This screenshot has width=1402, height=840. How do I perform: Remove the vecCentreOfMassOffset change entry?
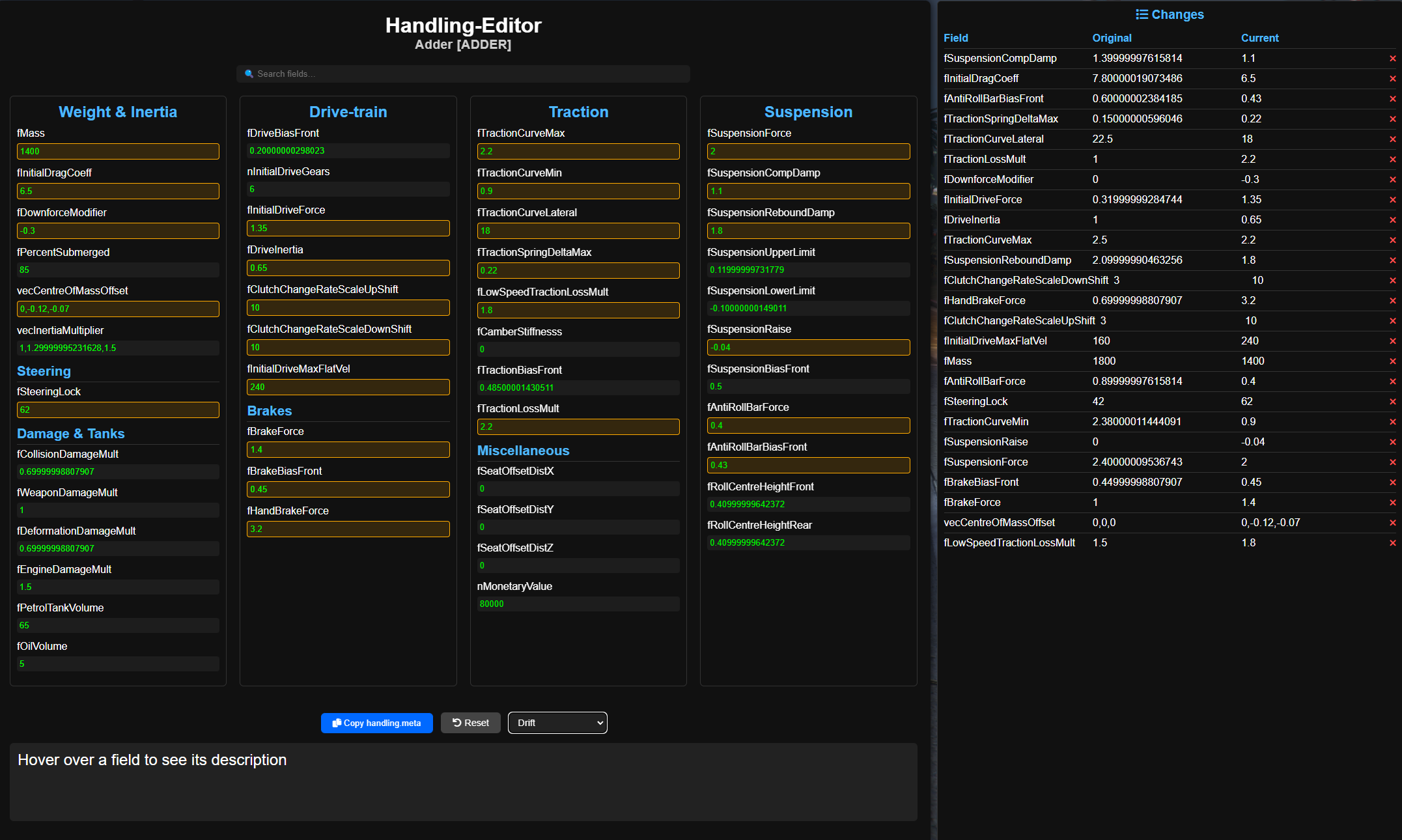(1392, 522)
